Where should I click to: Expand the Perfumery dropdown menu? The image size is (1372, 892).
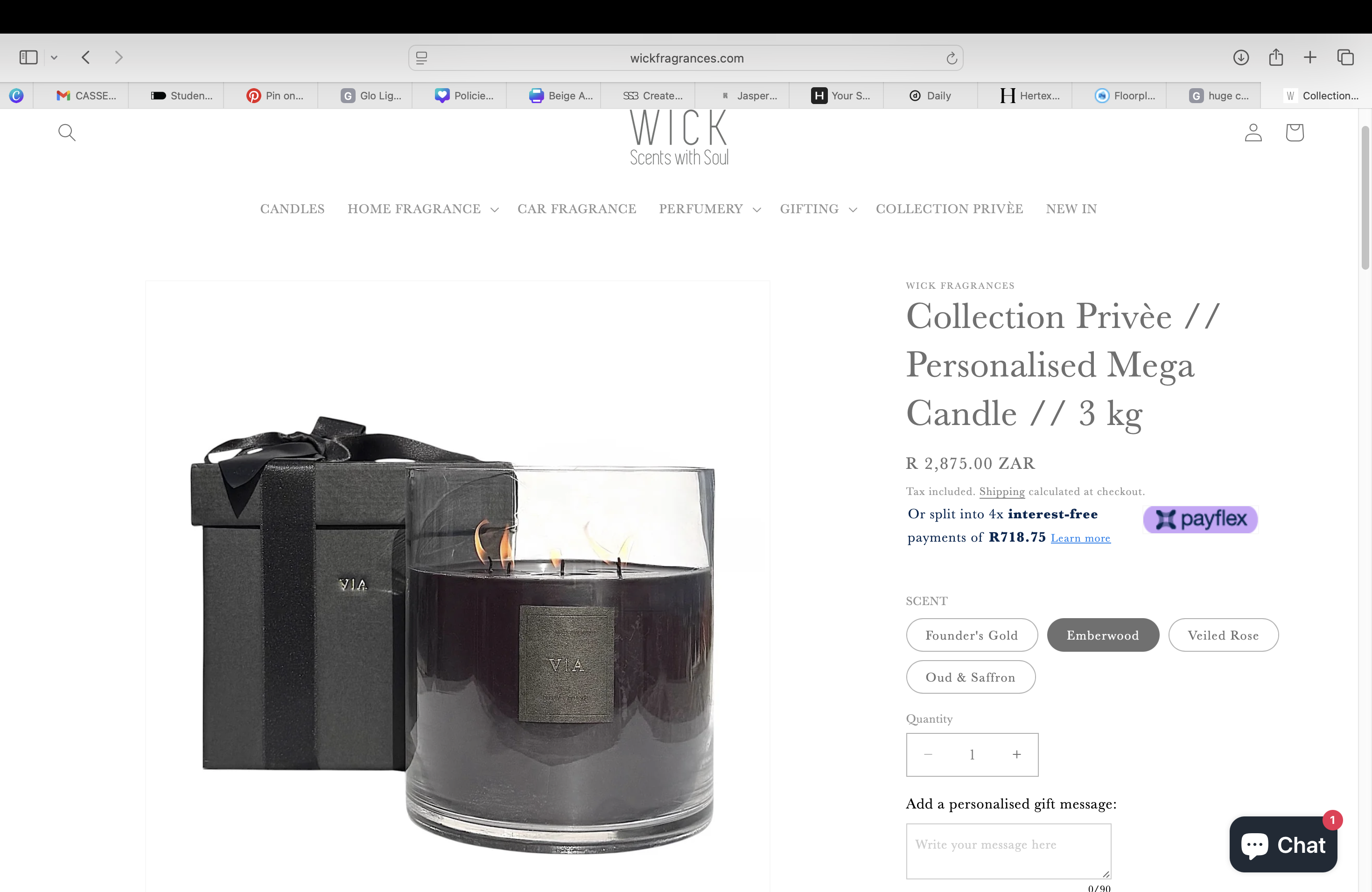coord(710,209)
